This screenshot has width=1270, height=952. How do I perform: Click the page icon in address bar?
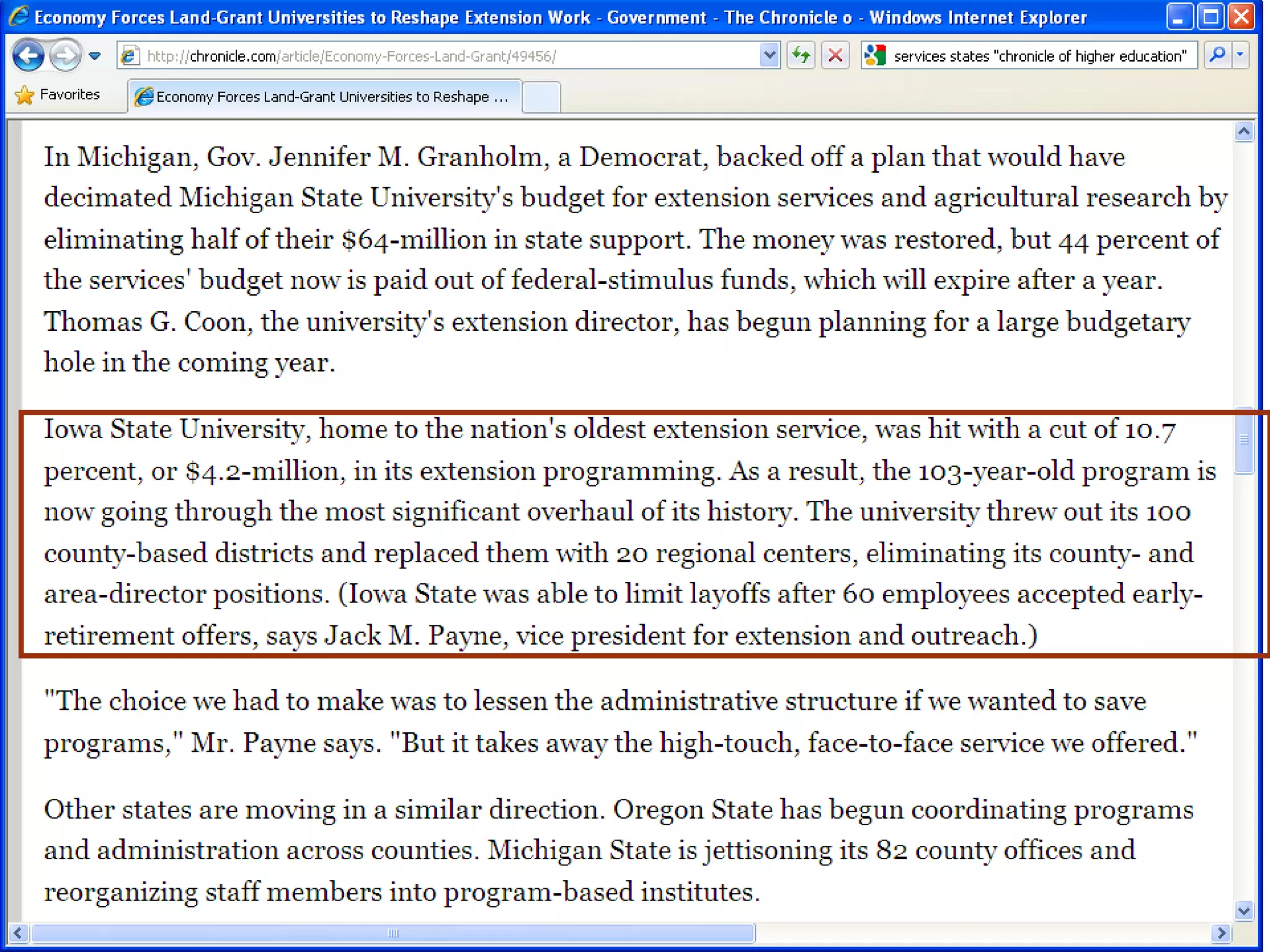130,56
